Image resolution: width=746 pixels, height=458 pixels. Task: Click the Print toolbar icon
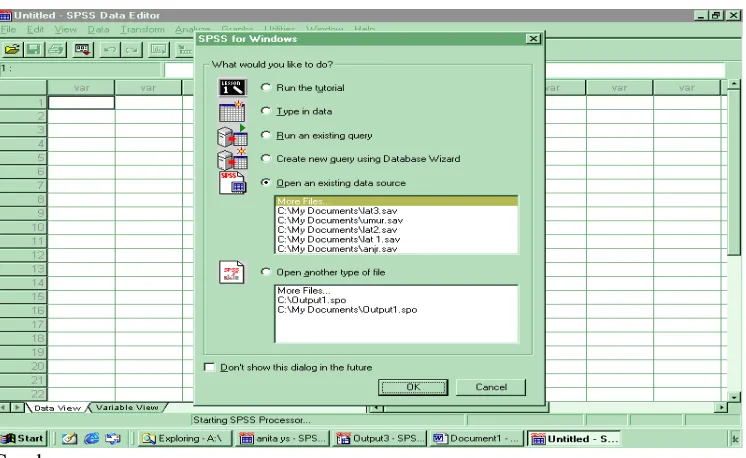click(55, 49)
